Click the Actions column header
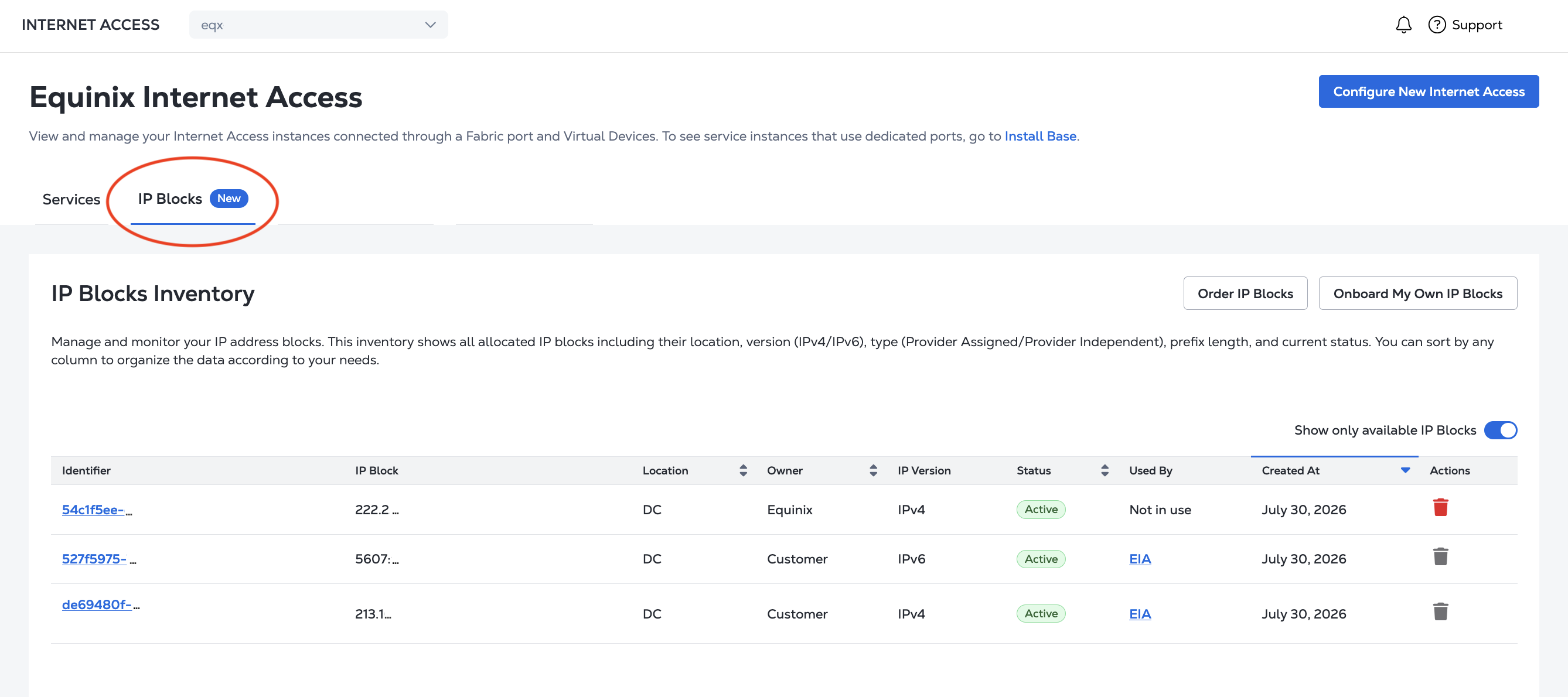This screenshot has width=1568, height=697. (1448, 470)
